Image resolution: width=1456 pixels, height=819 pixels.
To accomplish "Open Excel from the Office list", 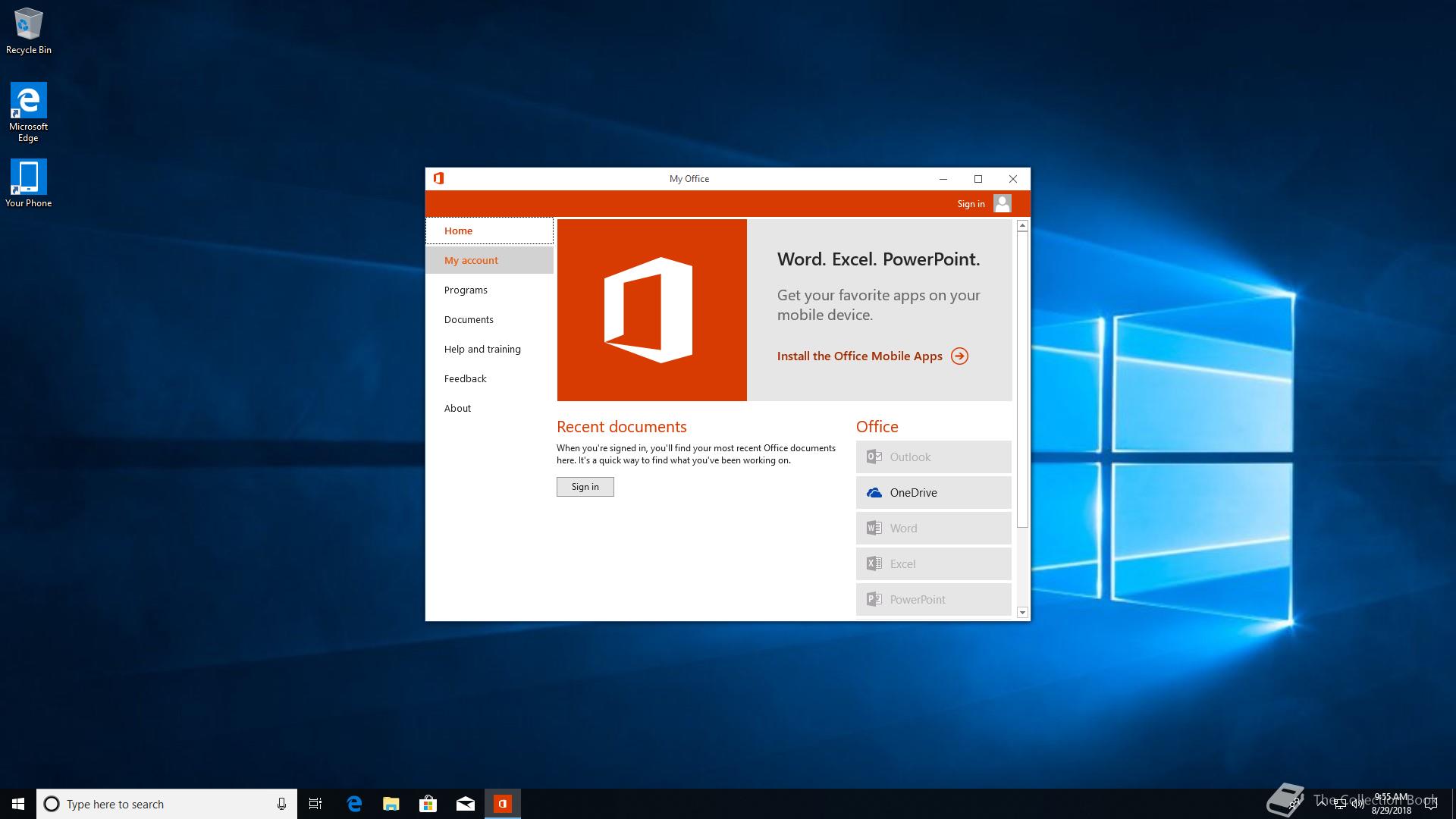I will coord(934,563).
